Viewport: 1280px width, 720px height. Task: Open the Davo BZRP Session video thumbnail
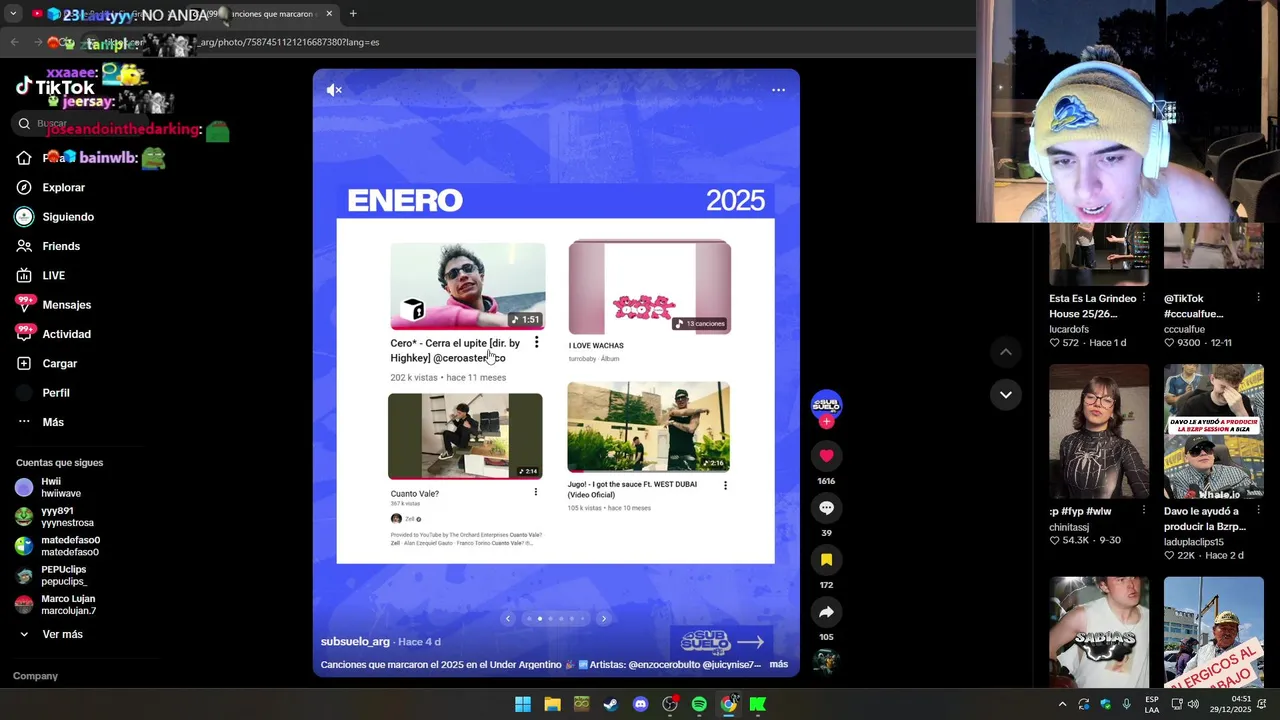[x=1214, y=431]
